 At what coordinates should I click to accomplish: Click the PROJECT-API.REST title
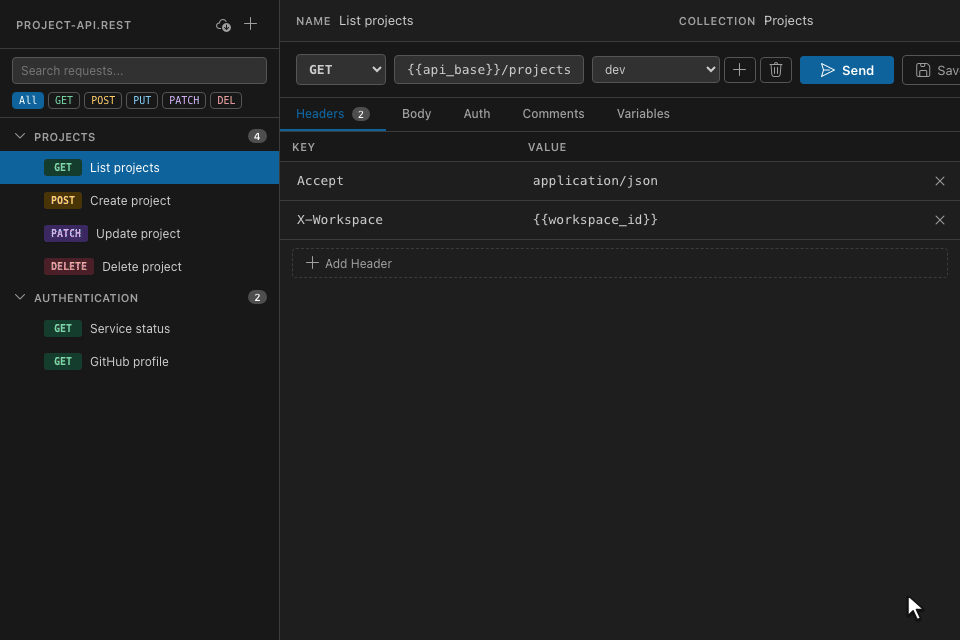coord(73,25)
